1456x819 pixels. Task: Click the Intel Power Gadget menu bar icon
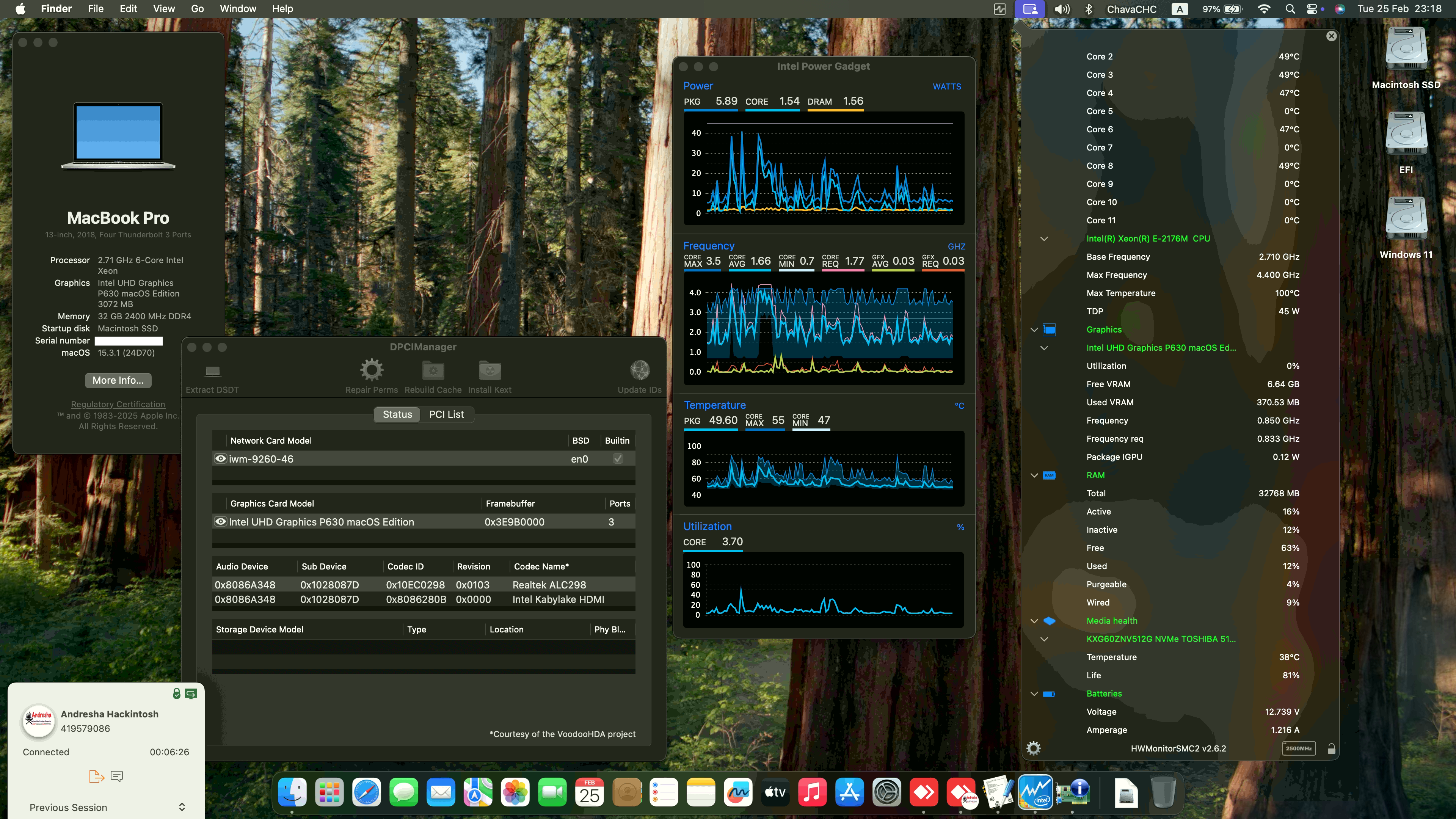pos(999,9)
